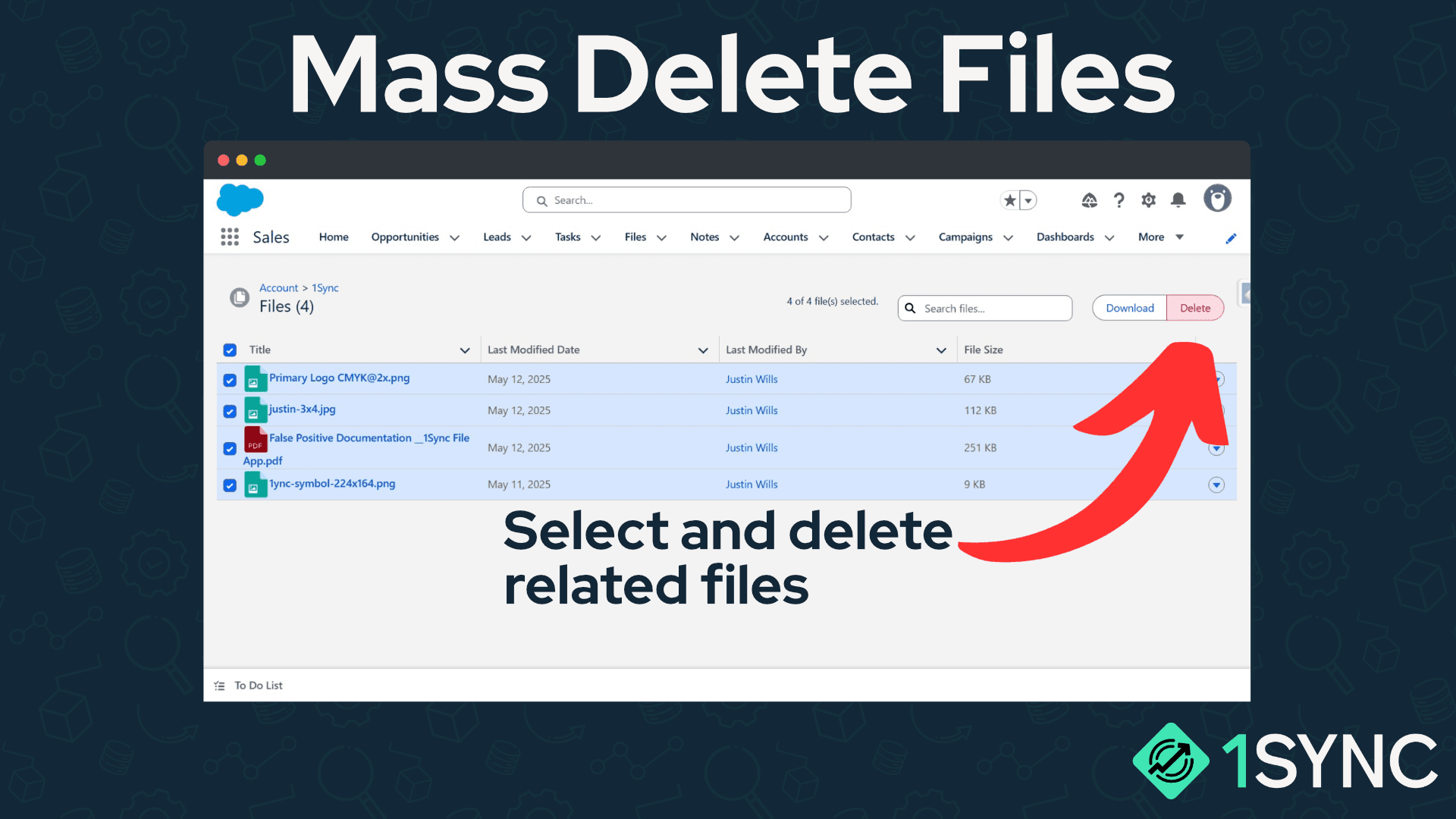Click the To Do List utility icon
This screenshot has width=1456, height=819.
[x=220, y=686]
